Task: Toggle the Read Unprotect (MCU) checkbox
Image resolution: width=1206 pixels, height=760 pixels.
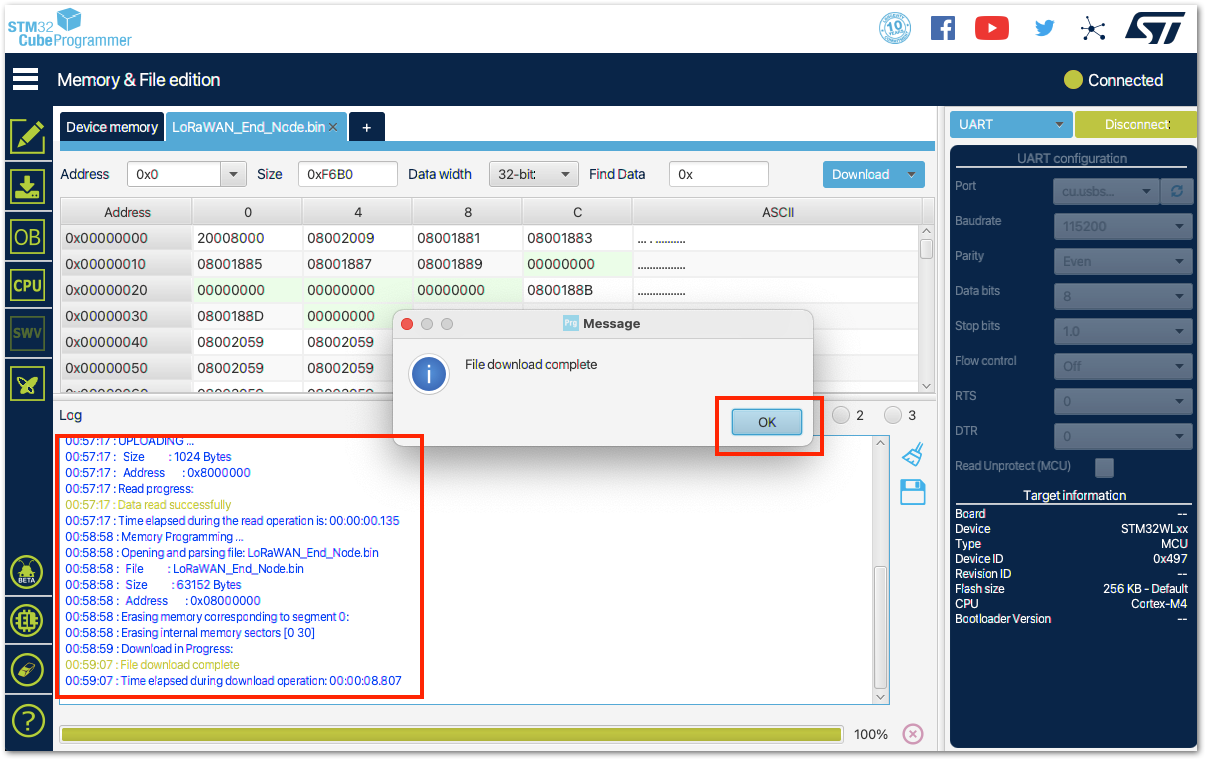Action: (x=1104, y=467)
